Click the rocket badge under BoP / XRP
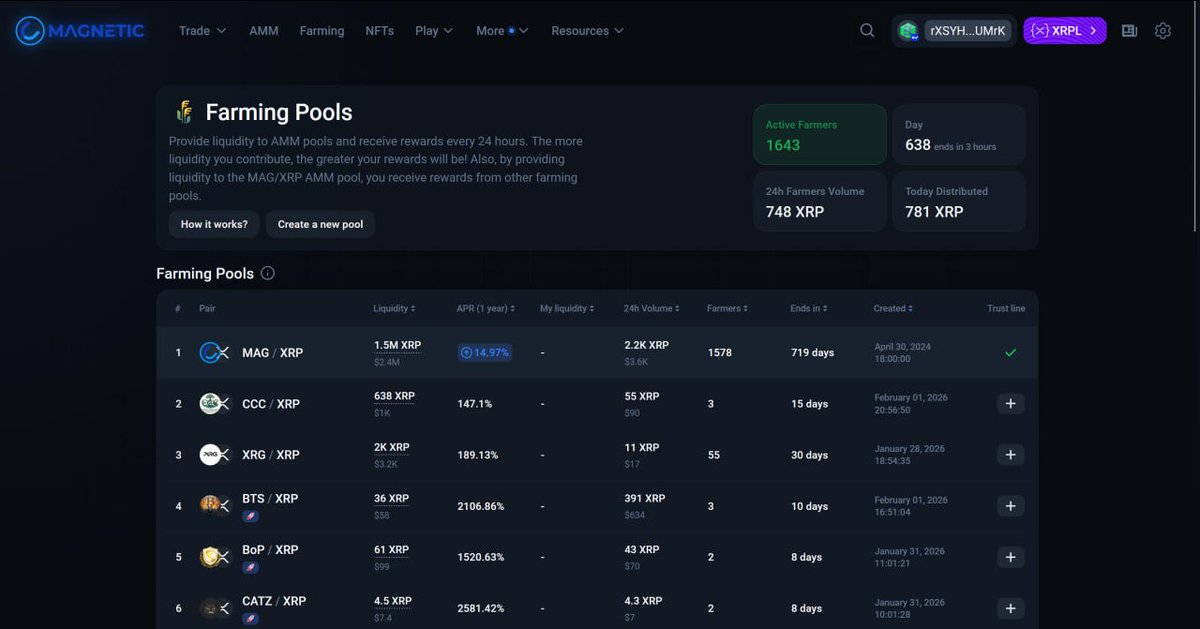Viewport: 1200px width, 629px height. (250, 567)
